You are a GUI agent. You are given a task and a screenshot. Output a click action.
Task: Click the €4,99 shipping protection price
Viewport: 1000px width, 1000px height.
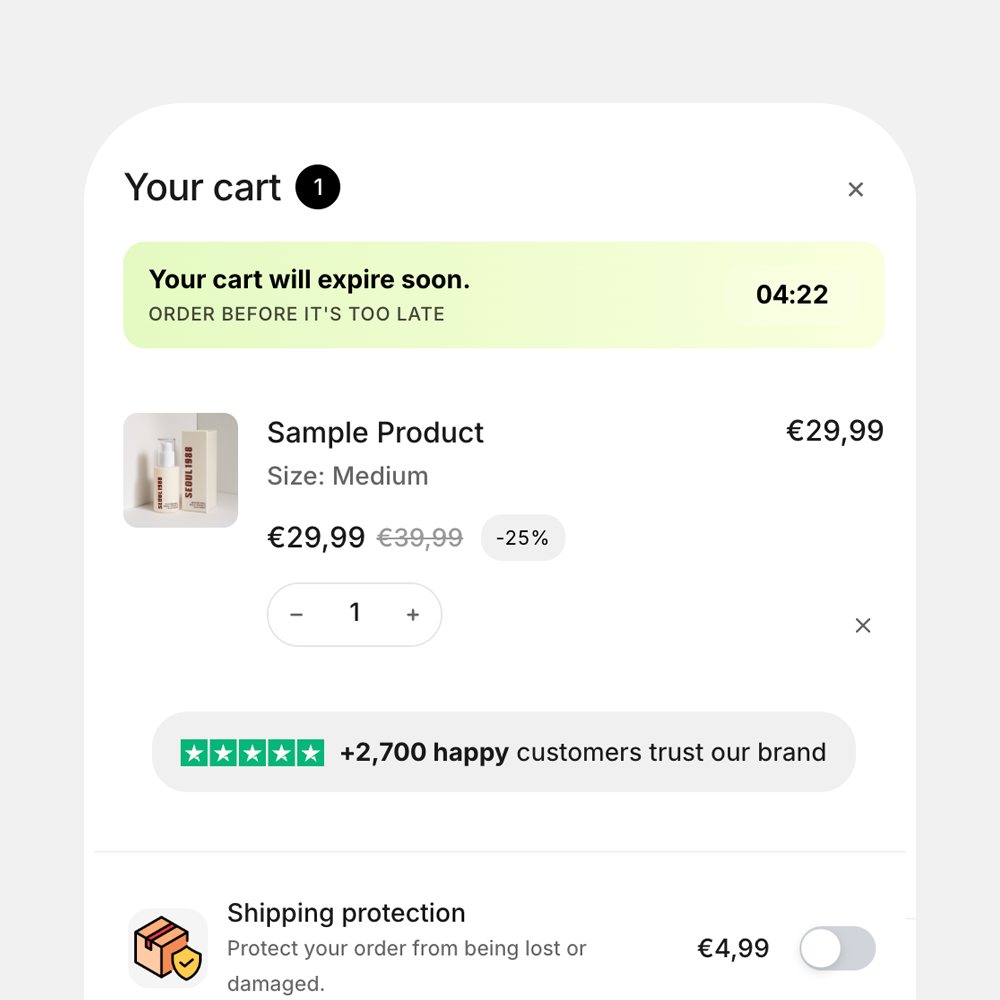pos(733,948)
